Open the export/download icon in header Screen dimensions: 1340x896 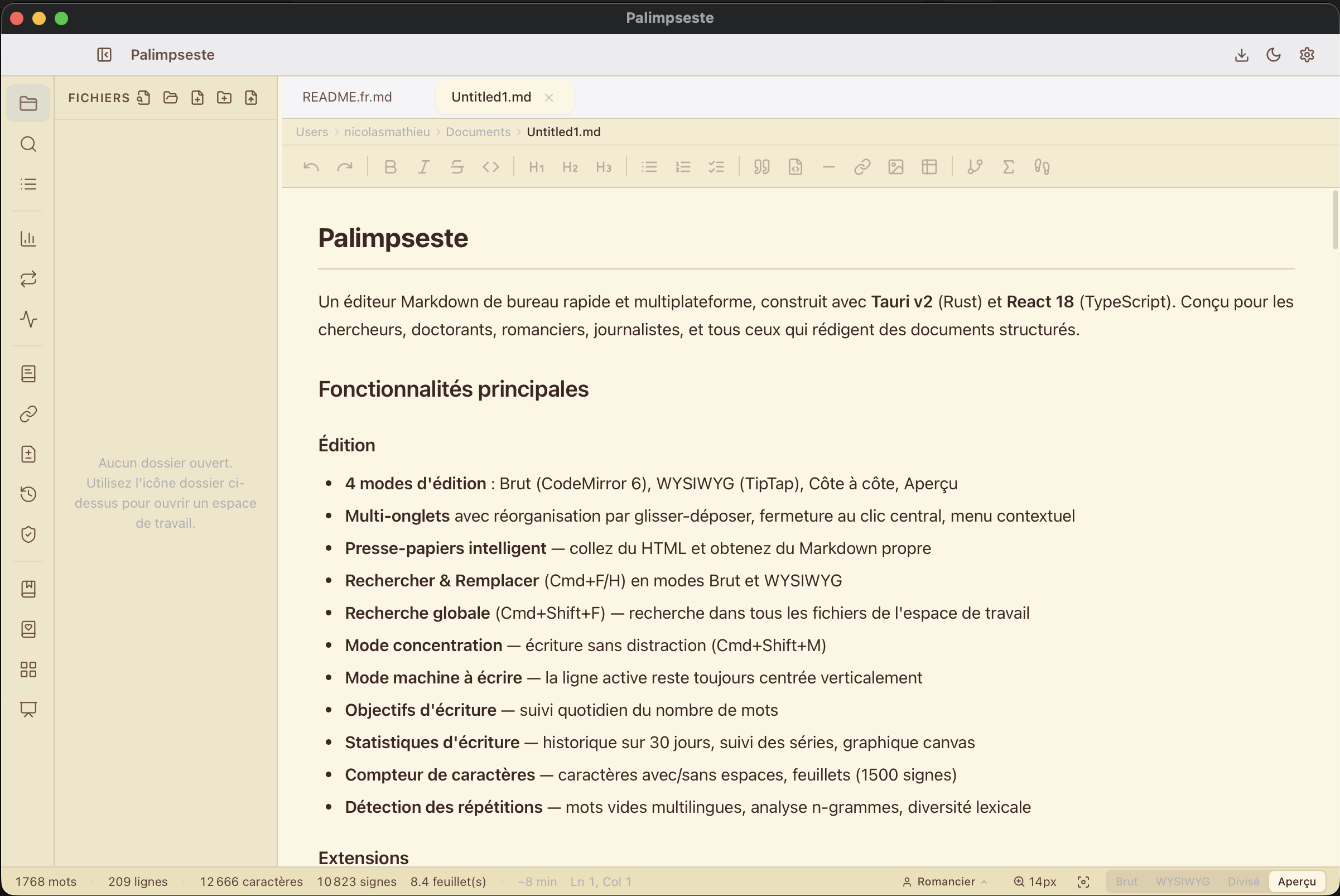pos(1241,55)
